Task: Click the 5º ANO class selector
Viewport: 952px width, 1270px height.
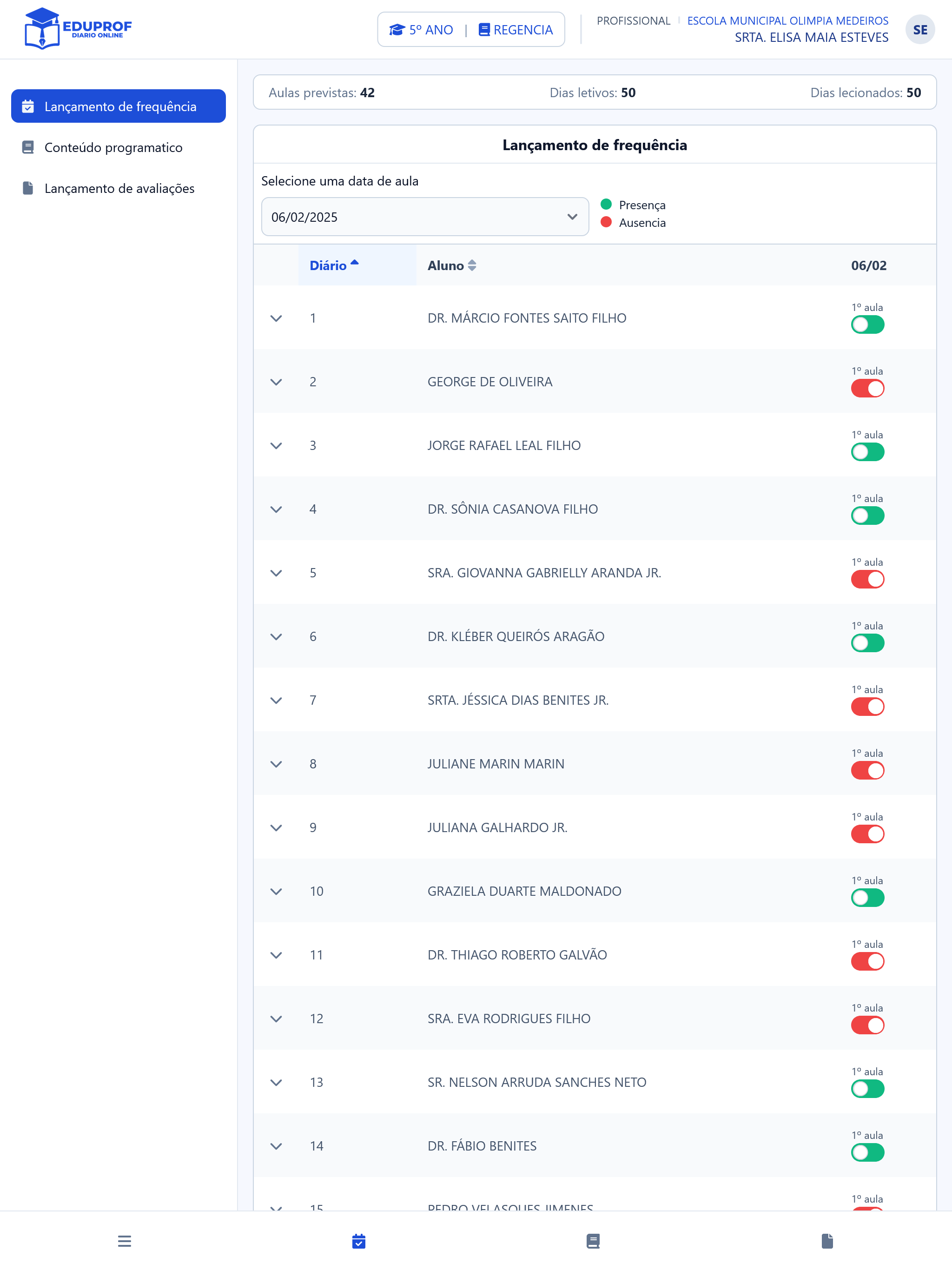Action: pyautogui.click(x=421, y=30)
